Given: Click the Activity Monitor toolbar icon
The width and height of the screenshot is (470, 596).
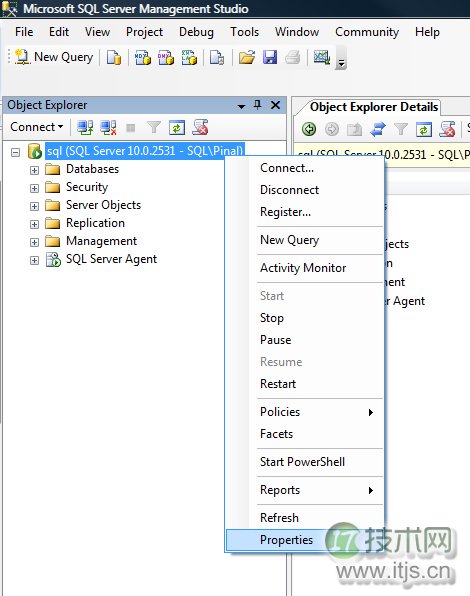Looking at the screenshot, I should click(x=321, y=58).
